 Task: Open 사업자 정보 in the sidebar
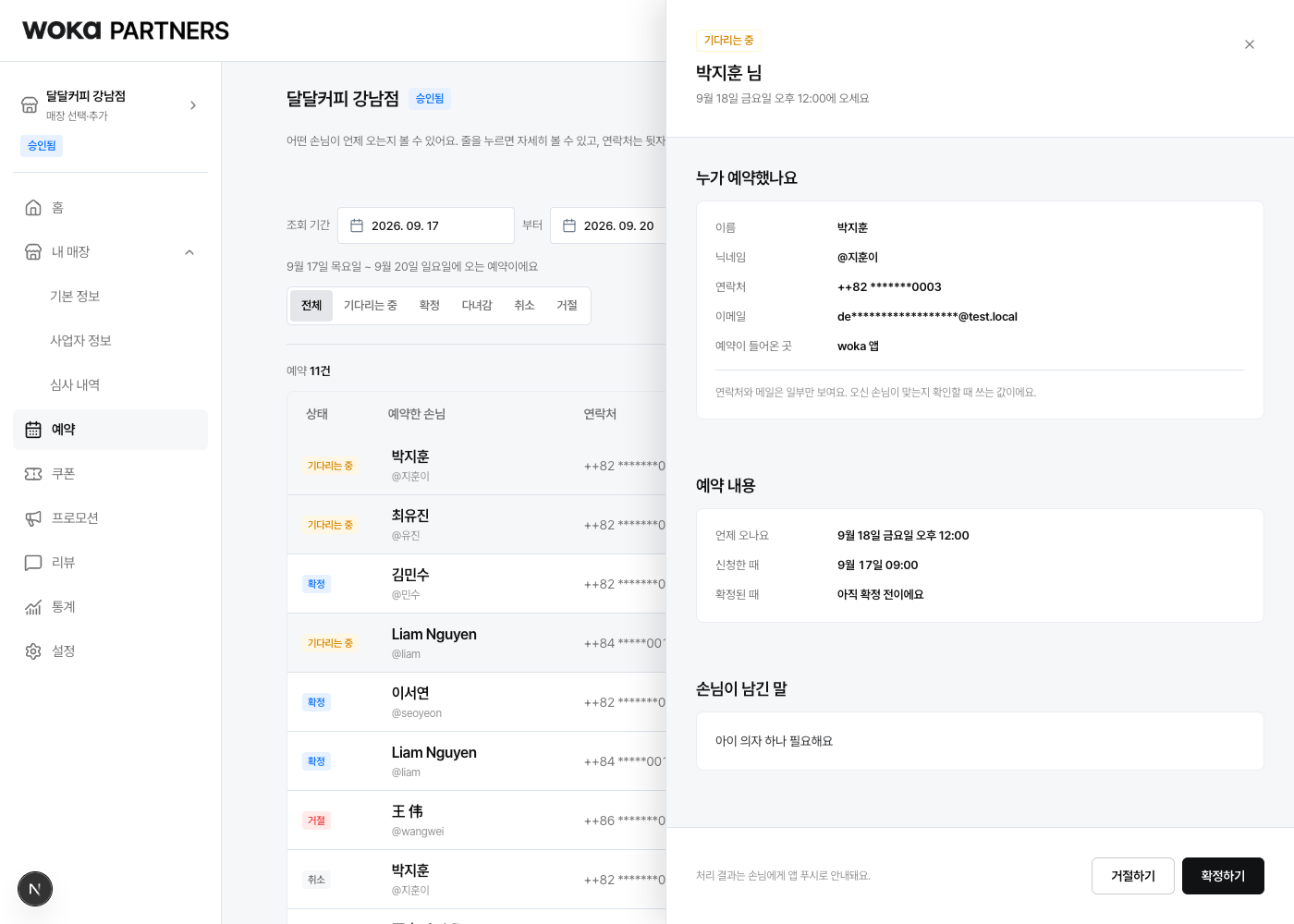(x=80, y=341)
